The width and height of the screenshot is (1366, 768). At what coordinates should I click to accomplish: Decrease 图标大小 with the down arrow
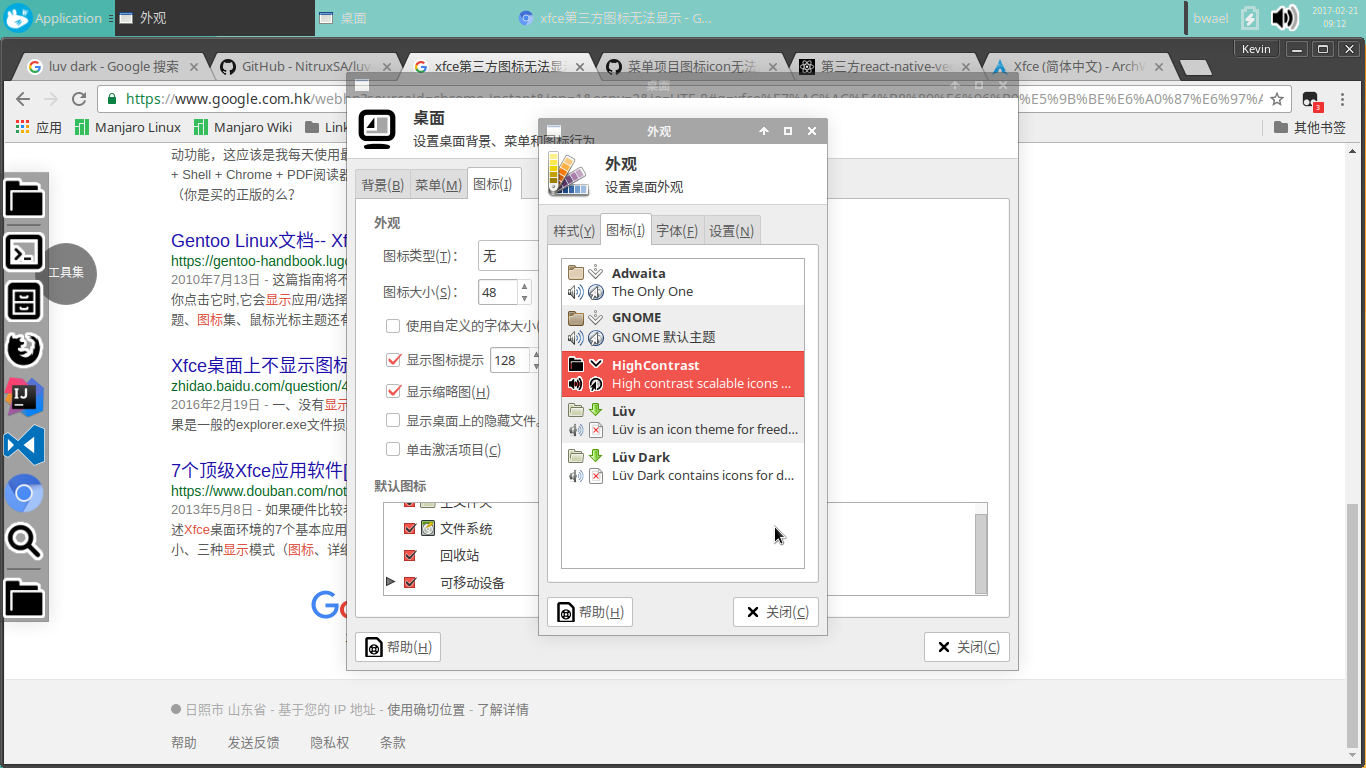522,298
